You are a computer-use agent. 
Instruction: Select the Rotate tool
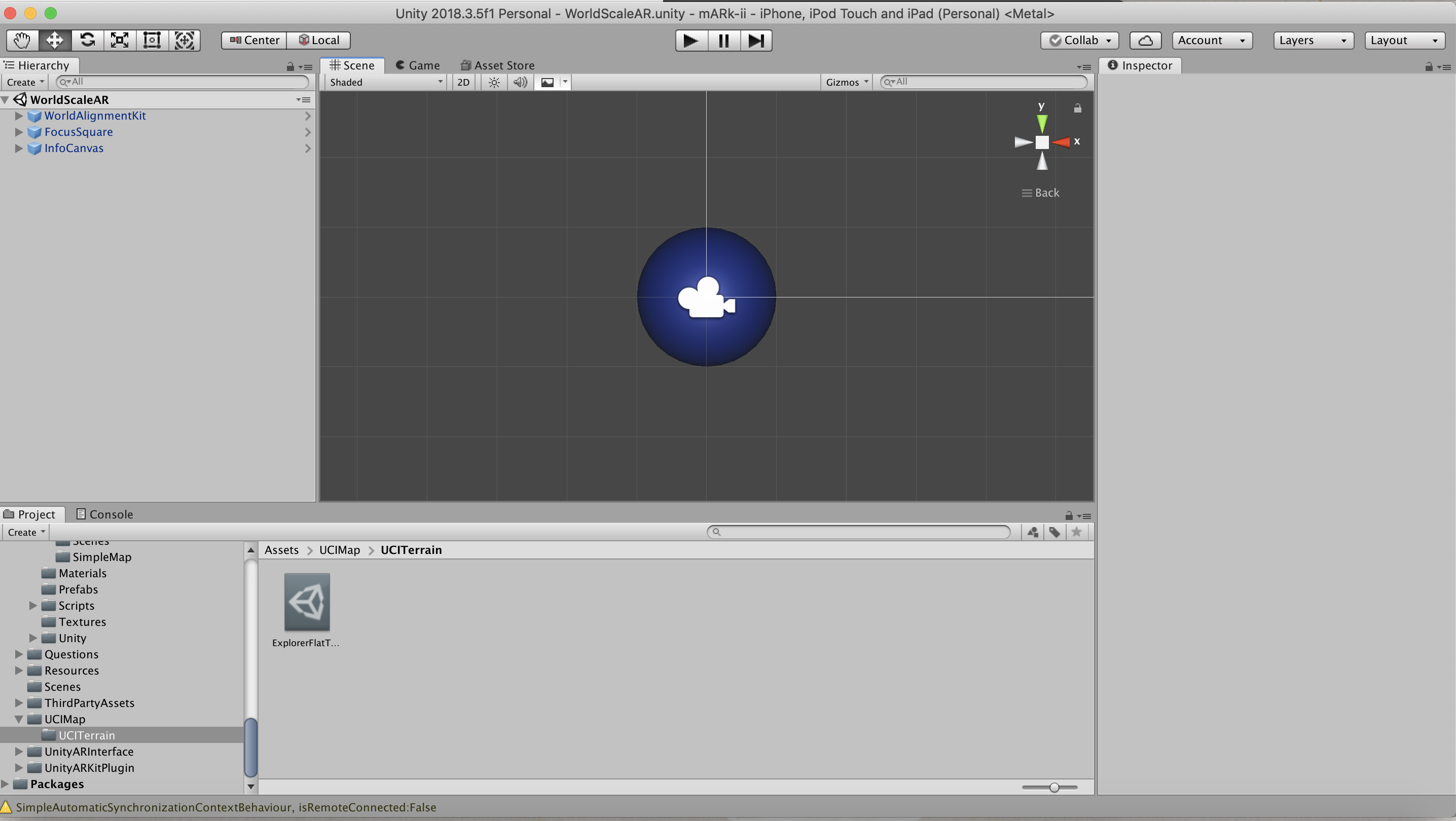click(87, 40)
